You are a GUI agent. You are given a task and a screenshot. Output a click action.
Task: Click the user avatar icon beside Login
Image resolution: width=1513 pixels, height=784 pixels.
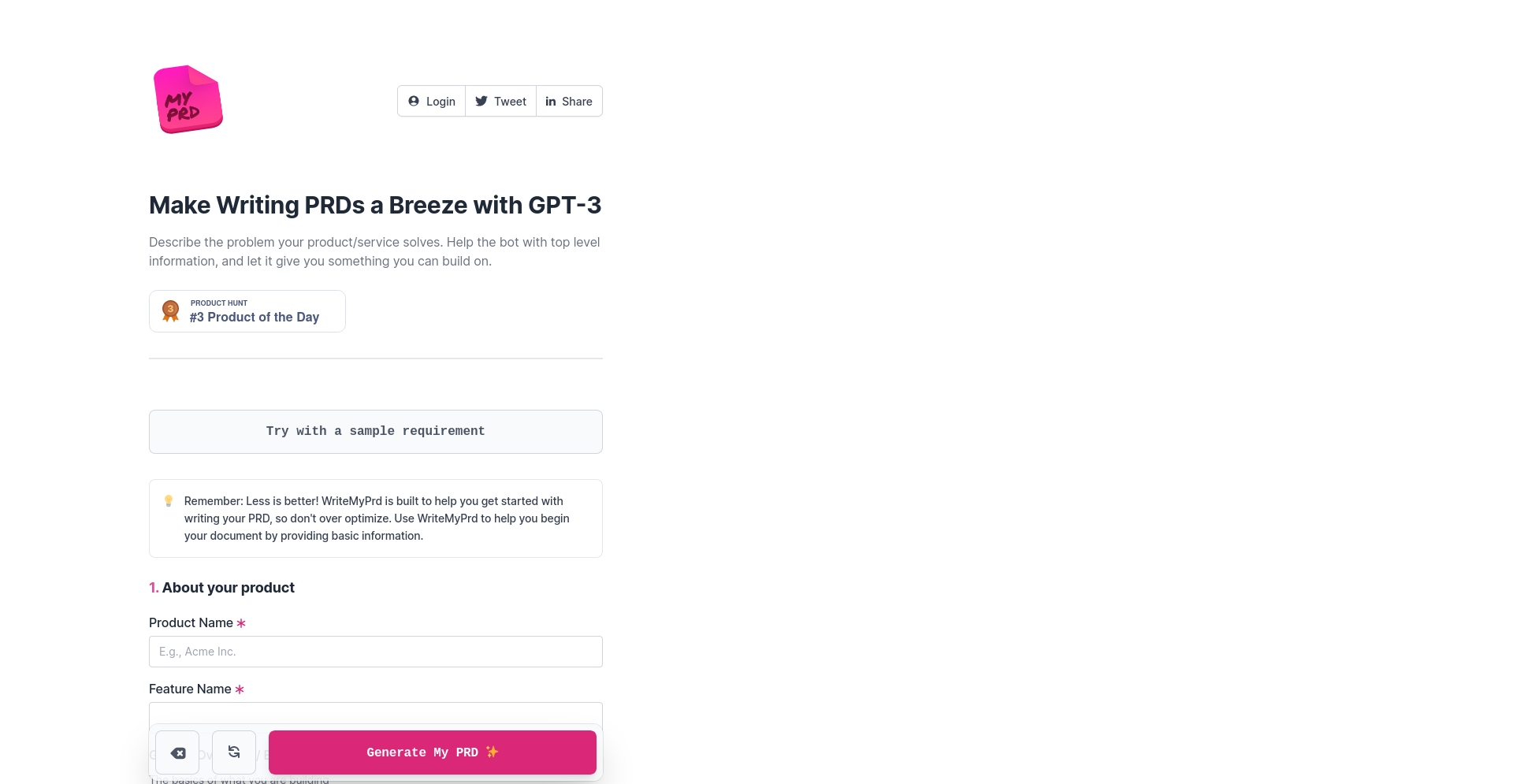point(414,101)
